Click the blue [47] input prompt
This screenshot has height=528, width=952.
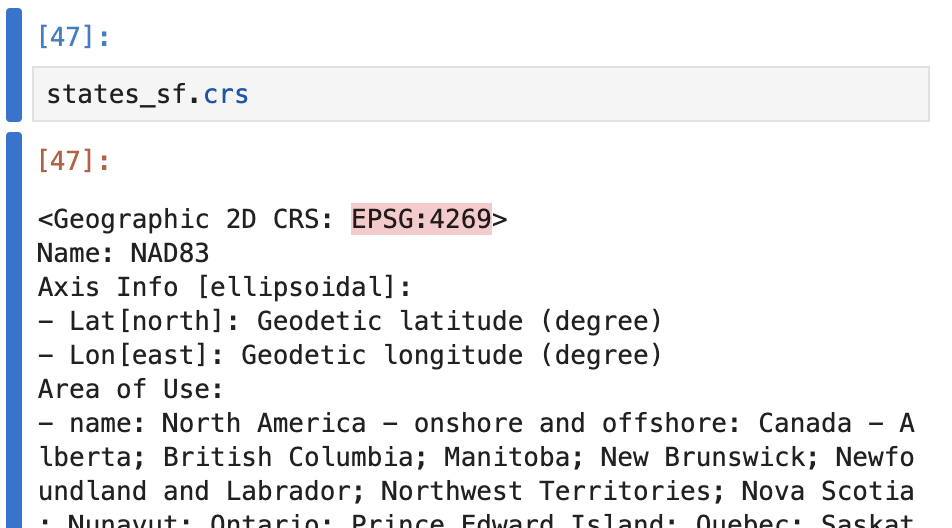coord(73,37)
